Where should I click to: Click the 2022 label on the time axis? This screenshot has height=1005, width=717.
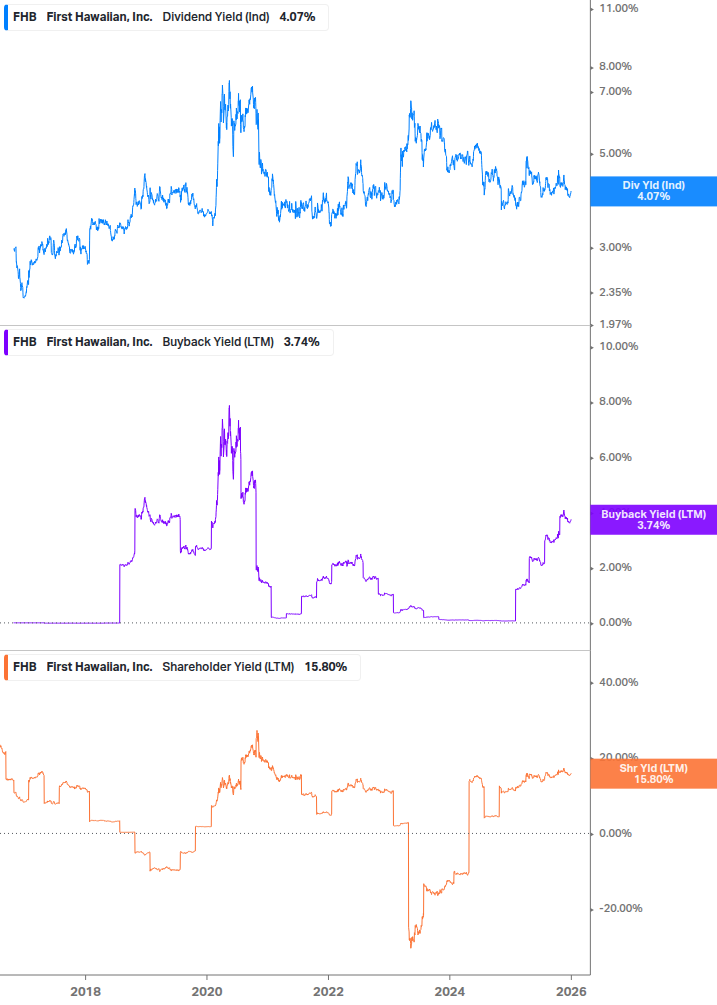[x=328, y=992]
